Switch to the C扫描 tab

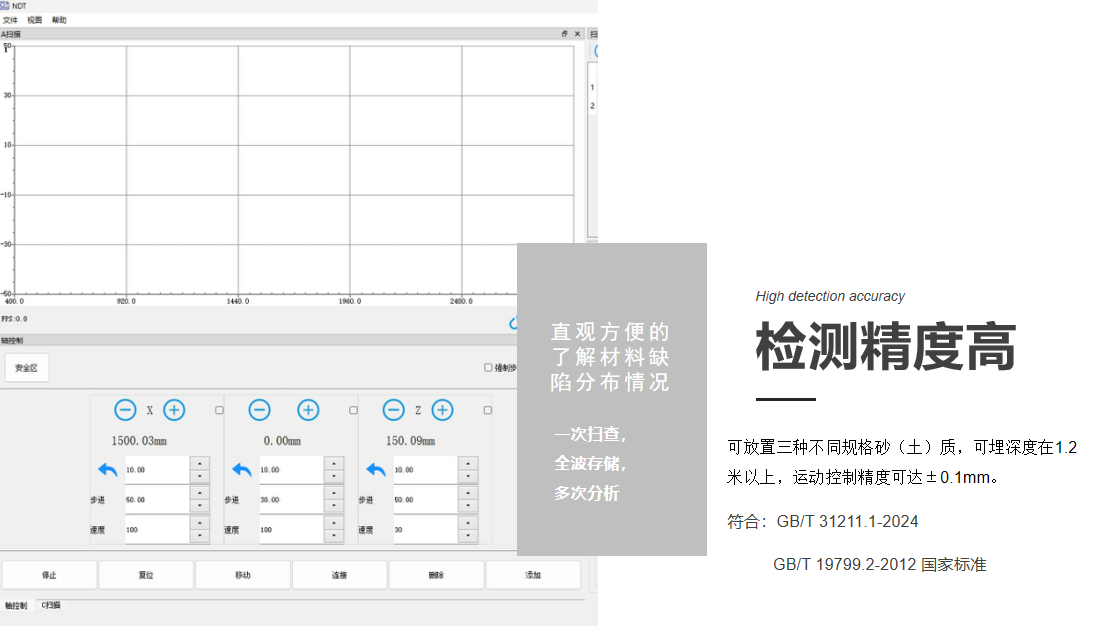(x=51, y=606)
